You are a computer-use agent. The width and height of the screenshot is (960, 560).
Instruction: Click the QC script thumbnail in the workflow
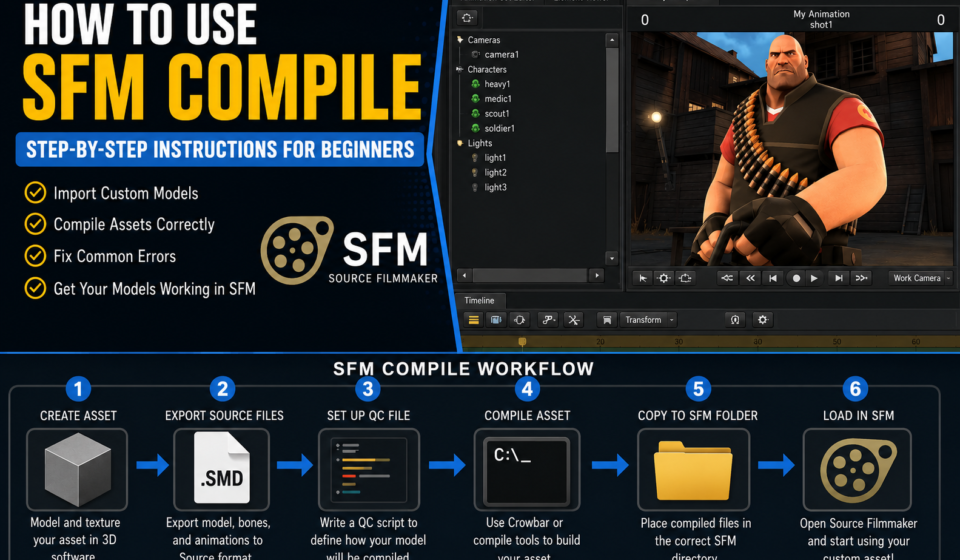(x=369, y=469)
